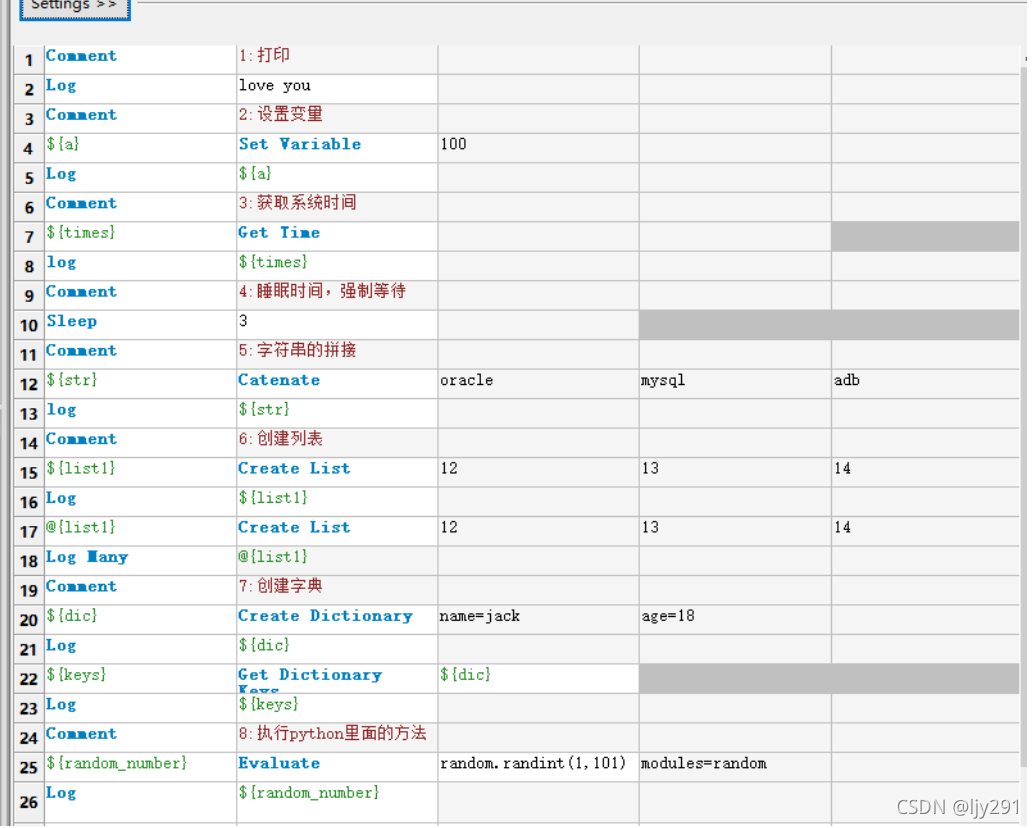Image resolution: width=1033 pixels, height=828 pixels.
Task: Click the '6: 创建列表' comment cell
Action: tap(337, 443)
